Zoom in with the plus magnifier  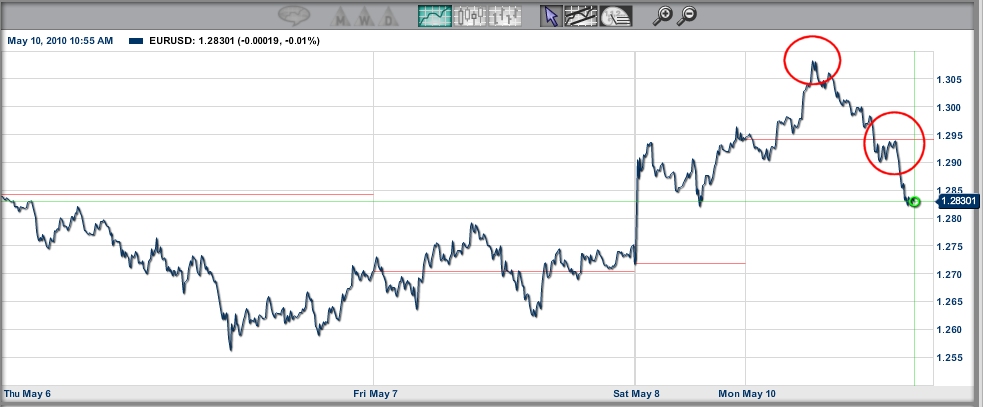pos(663,16)
